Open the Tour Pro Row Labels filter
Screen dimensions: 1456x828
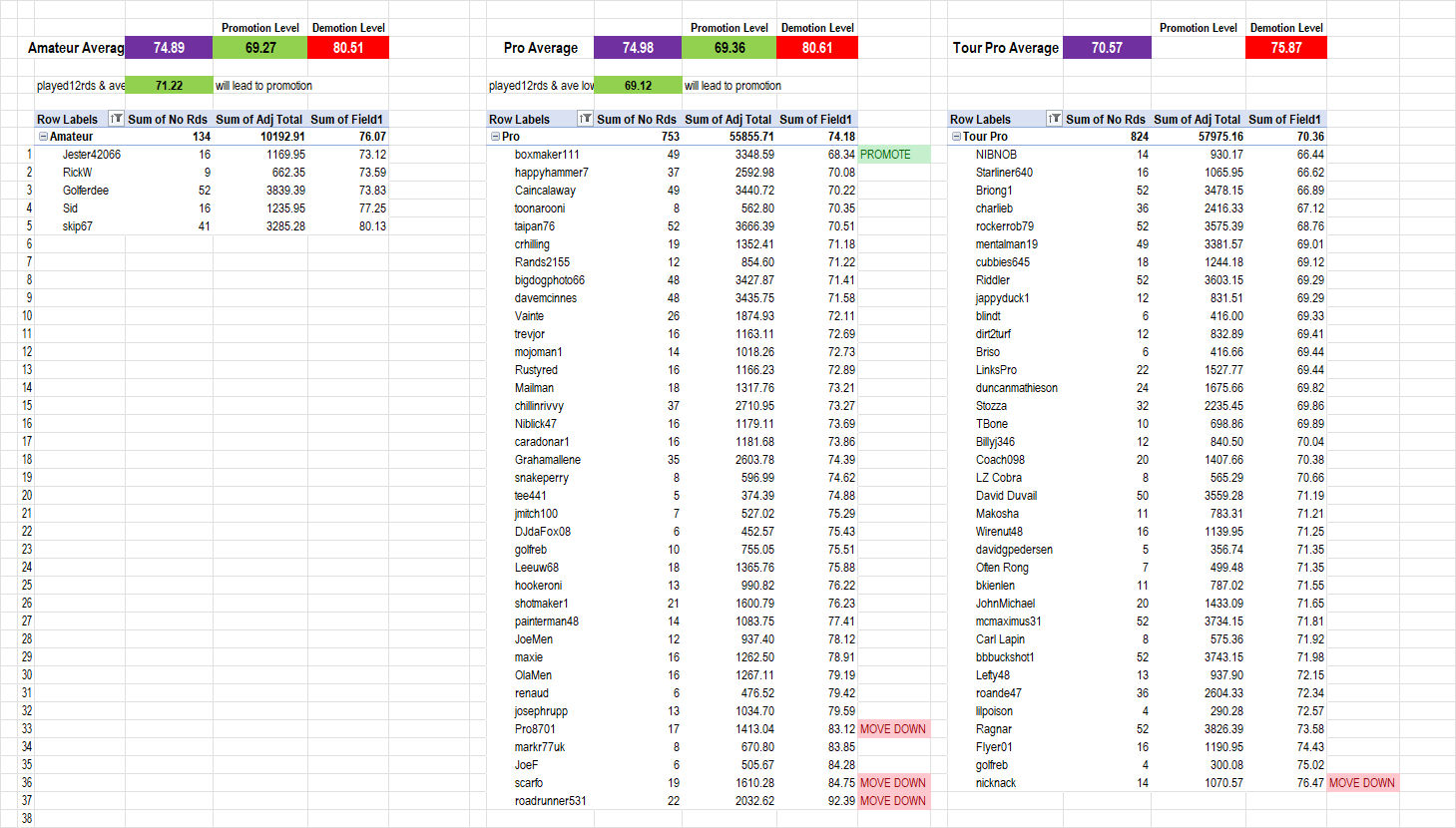point(1054,119)
